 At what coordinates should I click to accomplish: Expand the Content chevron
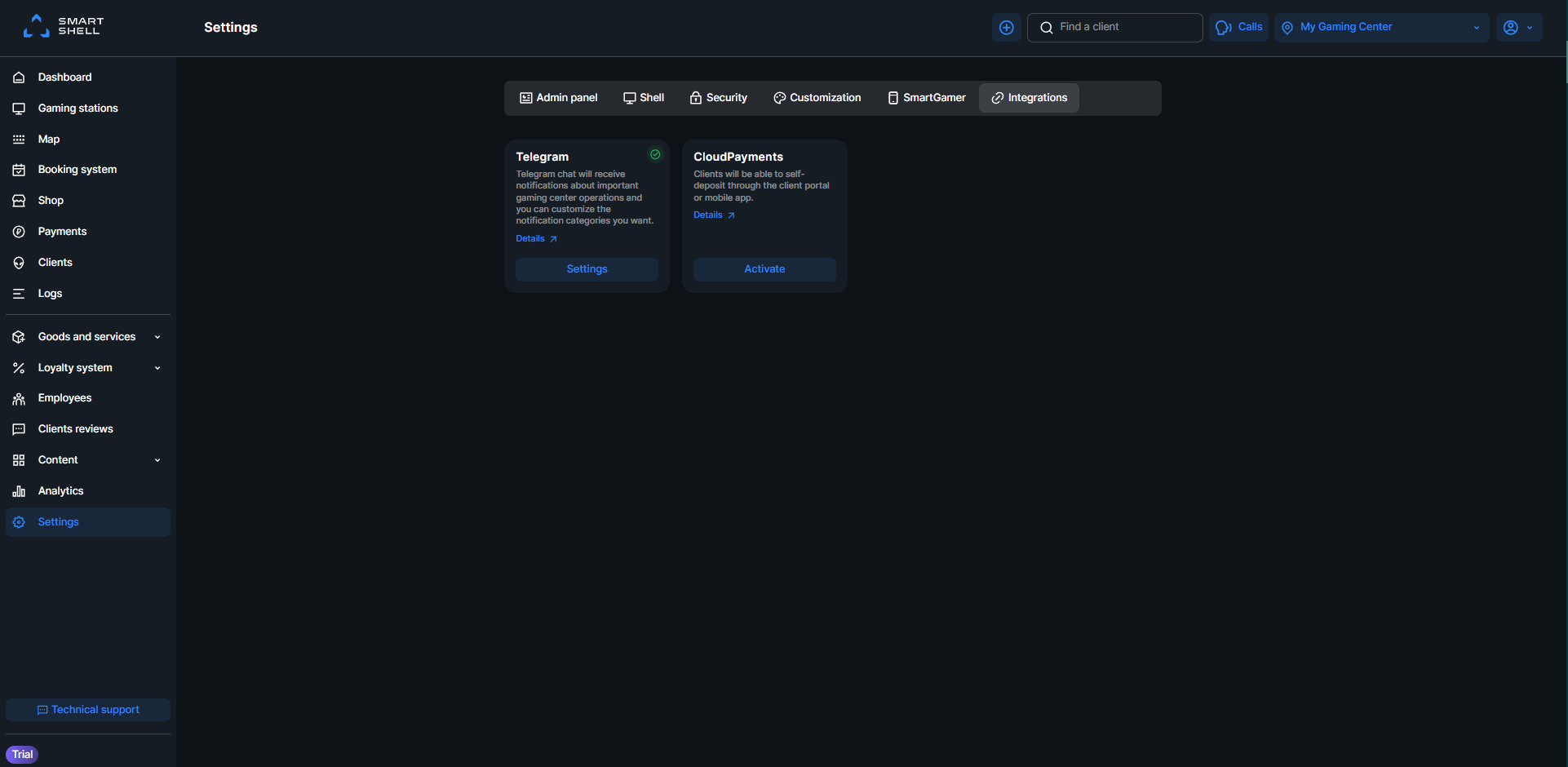click(157, 460)
